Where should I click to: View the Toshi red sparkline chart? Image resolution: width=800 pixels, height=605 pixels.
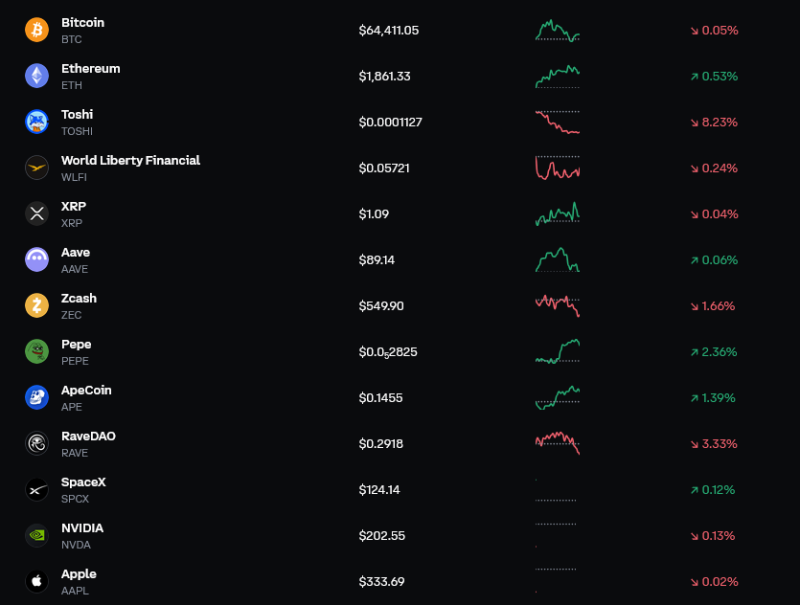point(557,122)
